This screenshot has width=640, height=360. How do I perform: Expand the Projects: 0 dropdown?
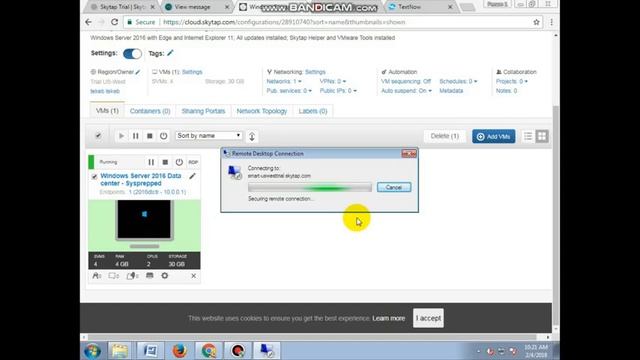[511, 81]
